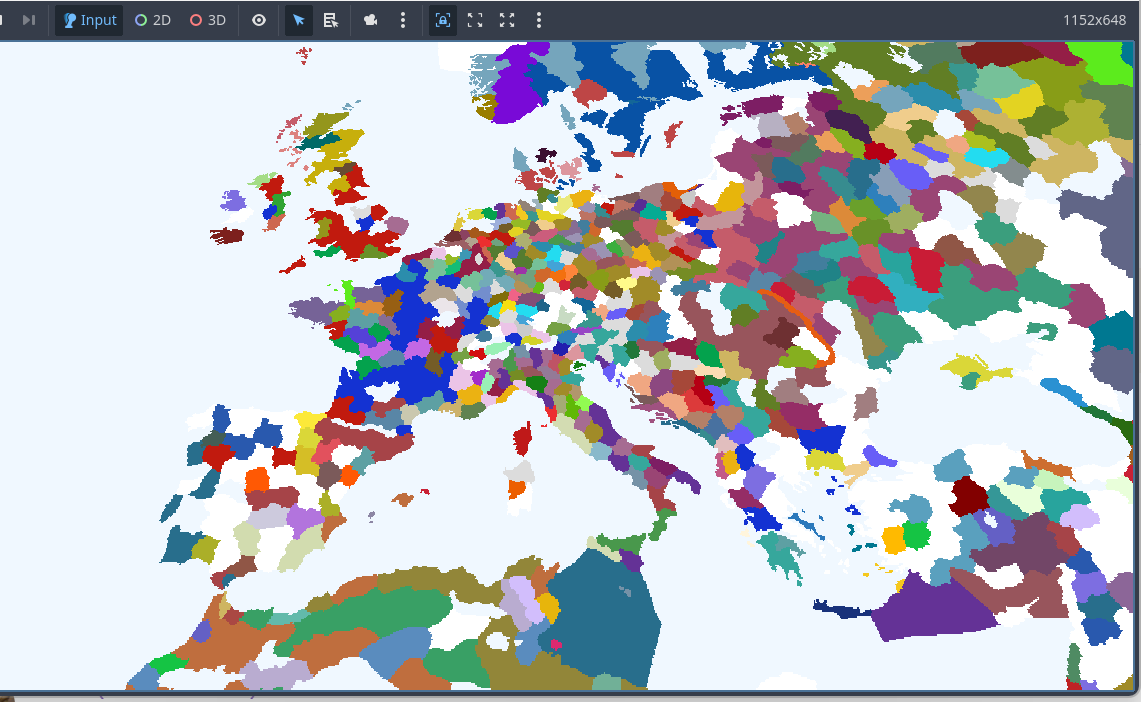The height and width of the screenshot is (702, 1141).
Task: Open embedding options menu beside stretch icon
Action: point(539,20)
